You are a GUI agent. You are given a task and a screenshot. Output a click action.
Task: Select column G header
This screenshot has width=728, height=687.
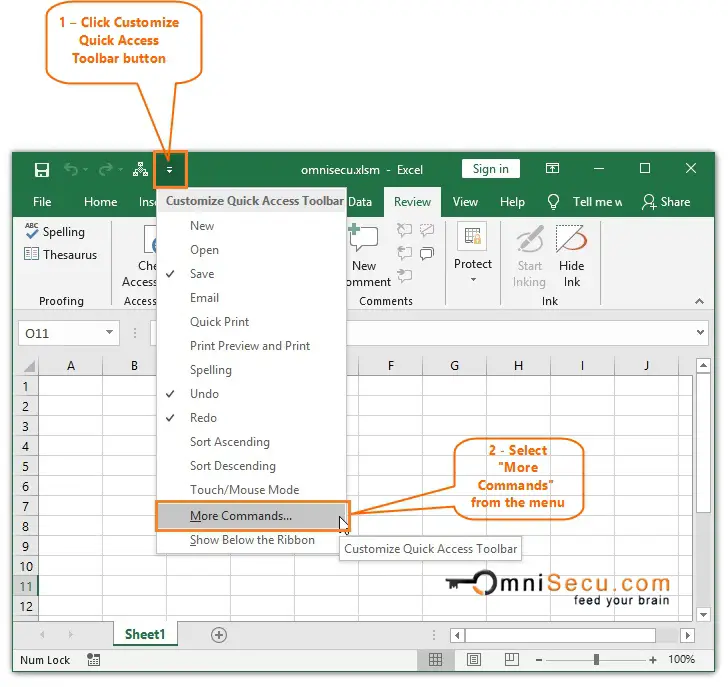455,366
